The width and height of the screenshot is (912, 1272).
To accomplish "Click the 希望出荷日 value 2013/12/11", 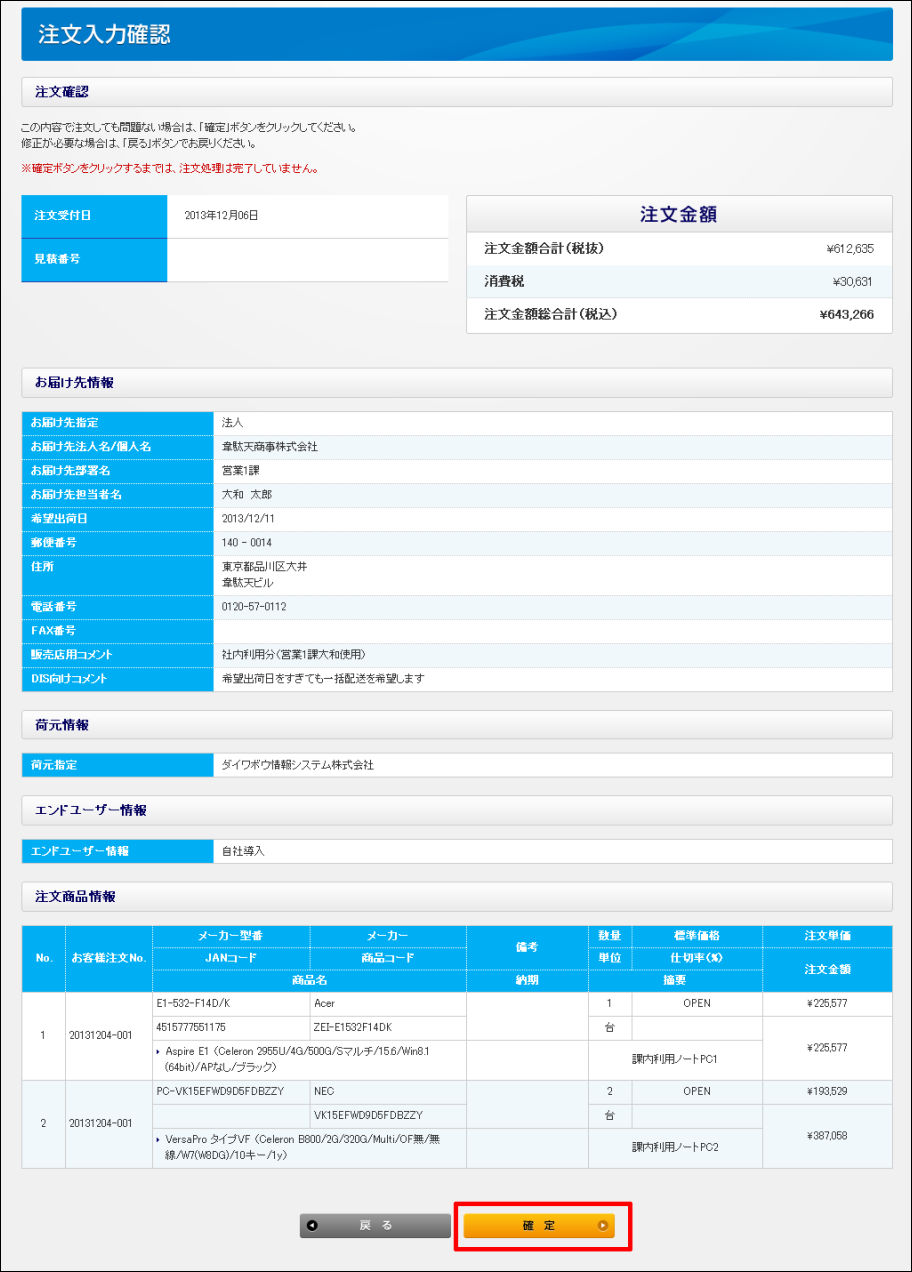I will coord(247,519).
